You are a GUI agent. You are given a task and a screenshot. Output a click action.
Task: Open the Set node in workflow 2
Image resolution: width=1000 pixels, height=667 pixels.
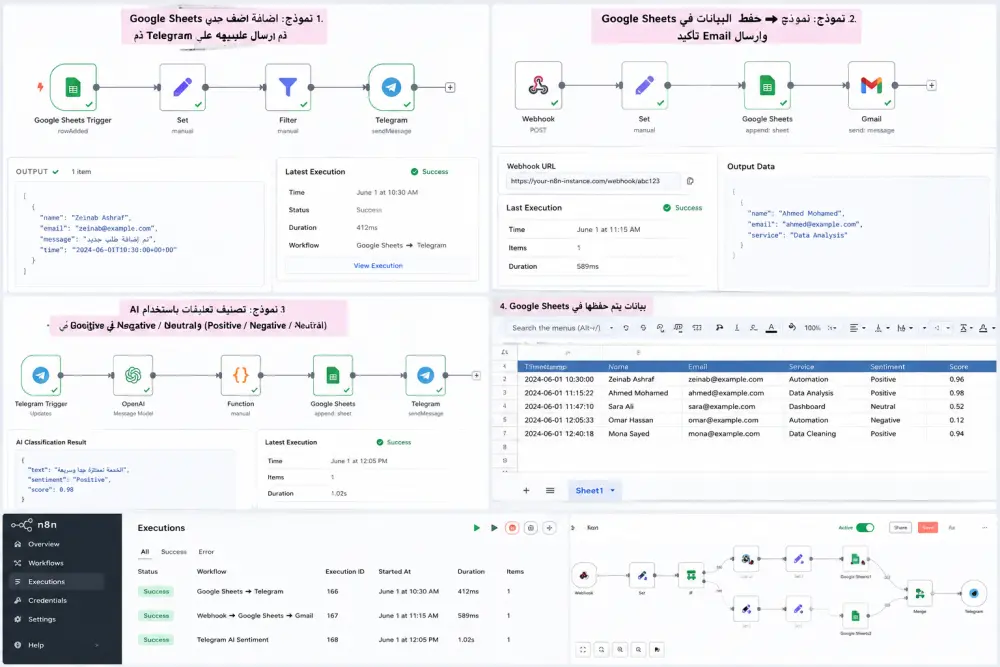(644, 85)
